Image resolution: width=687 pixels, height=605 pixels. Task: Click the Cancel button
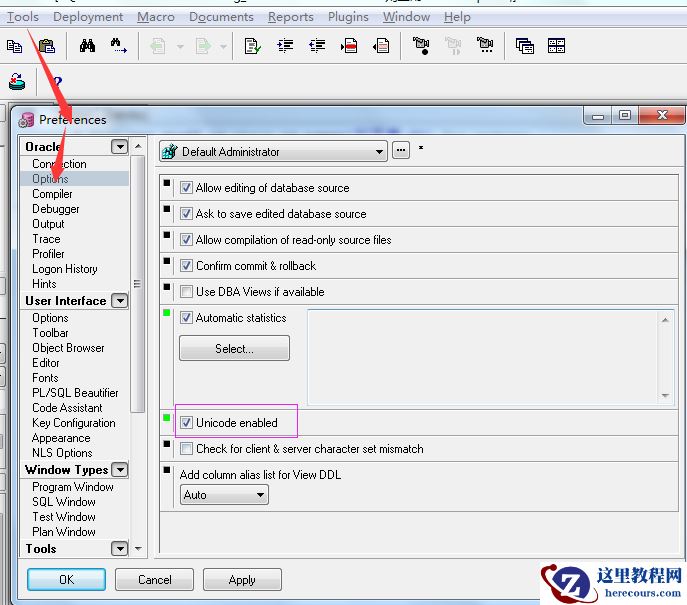point(154,580)
